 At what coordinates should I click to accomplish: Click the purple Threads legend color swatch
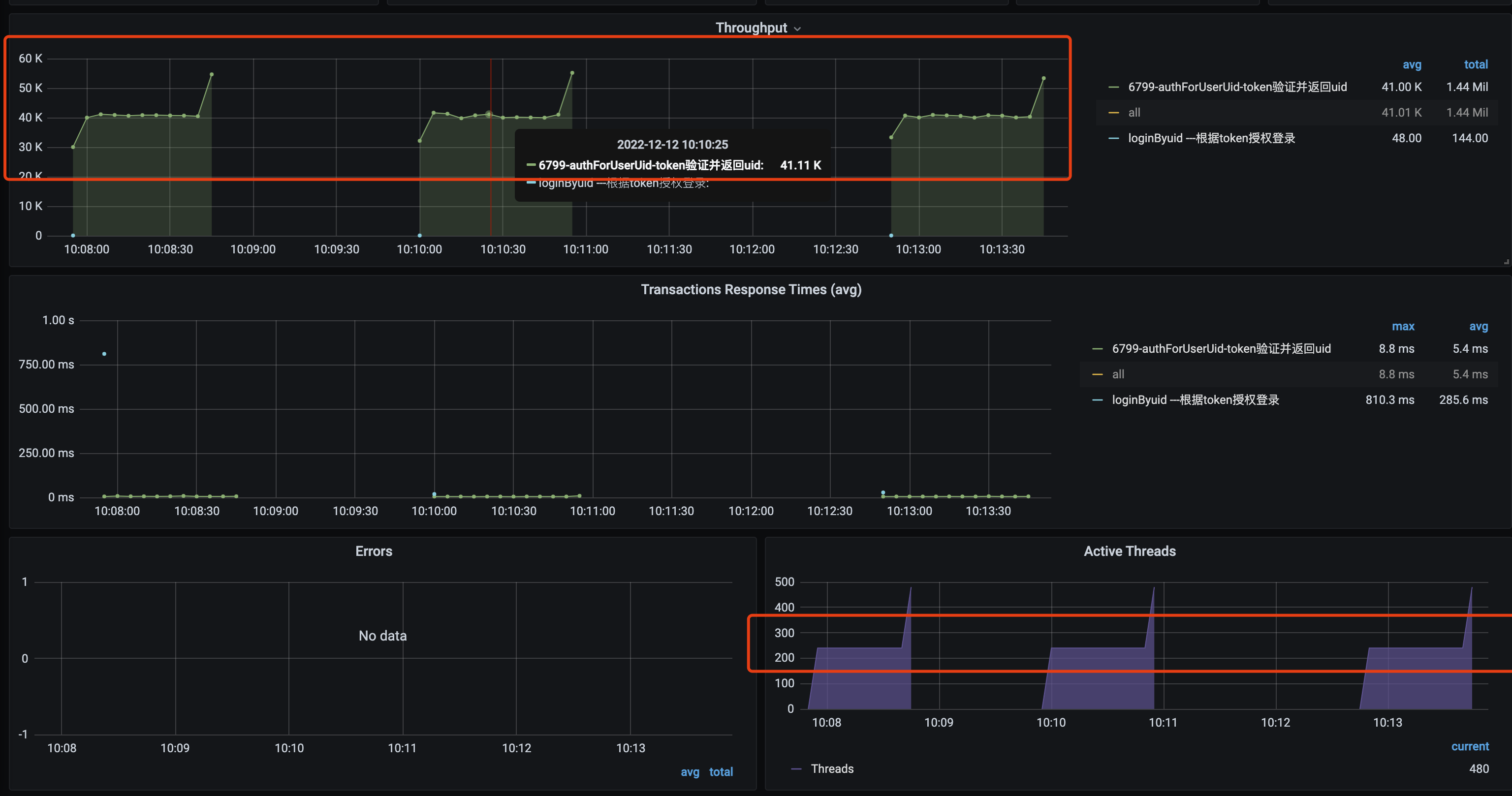coord(796,769)
